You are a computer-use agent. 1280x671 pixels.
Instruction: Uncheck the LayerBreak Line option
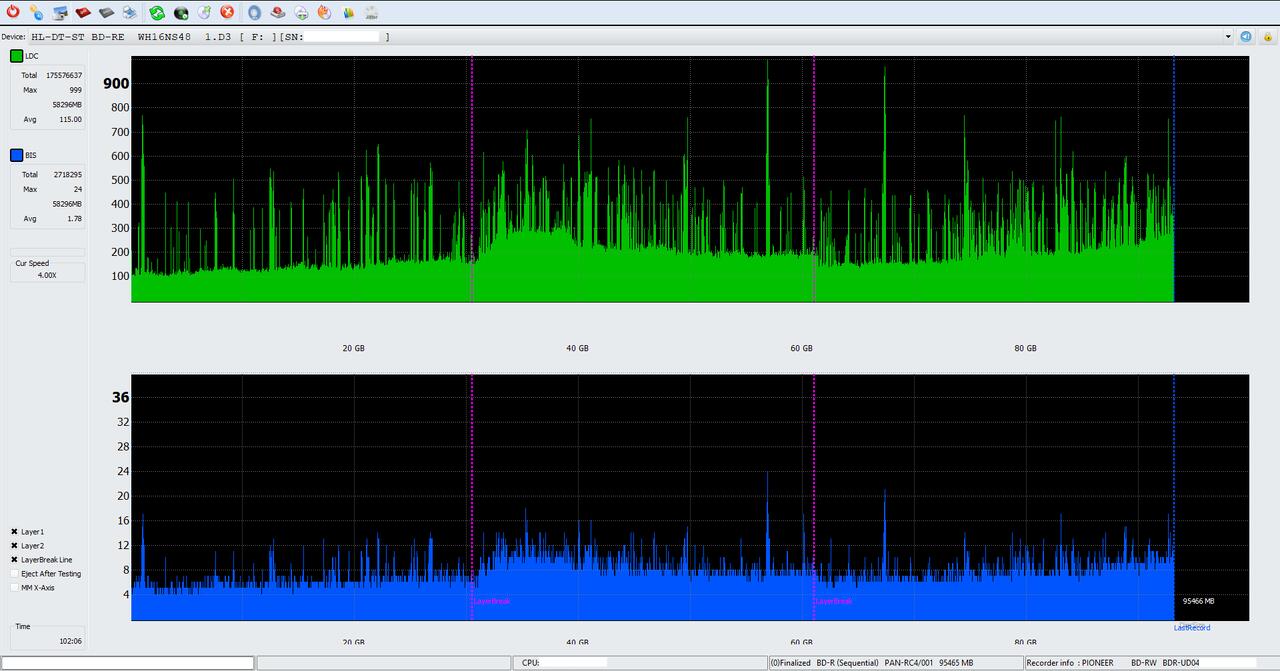click(x=14, y=560)
